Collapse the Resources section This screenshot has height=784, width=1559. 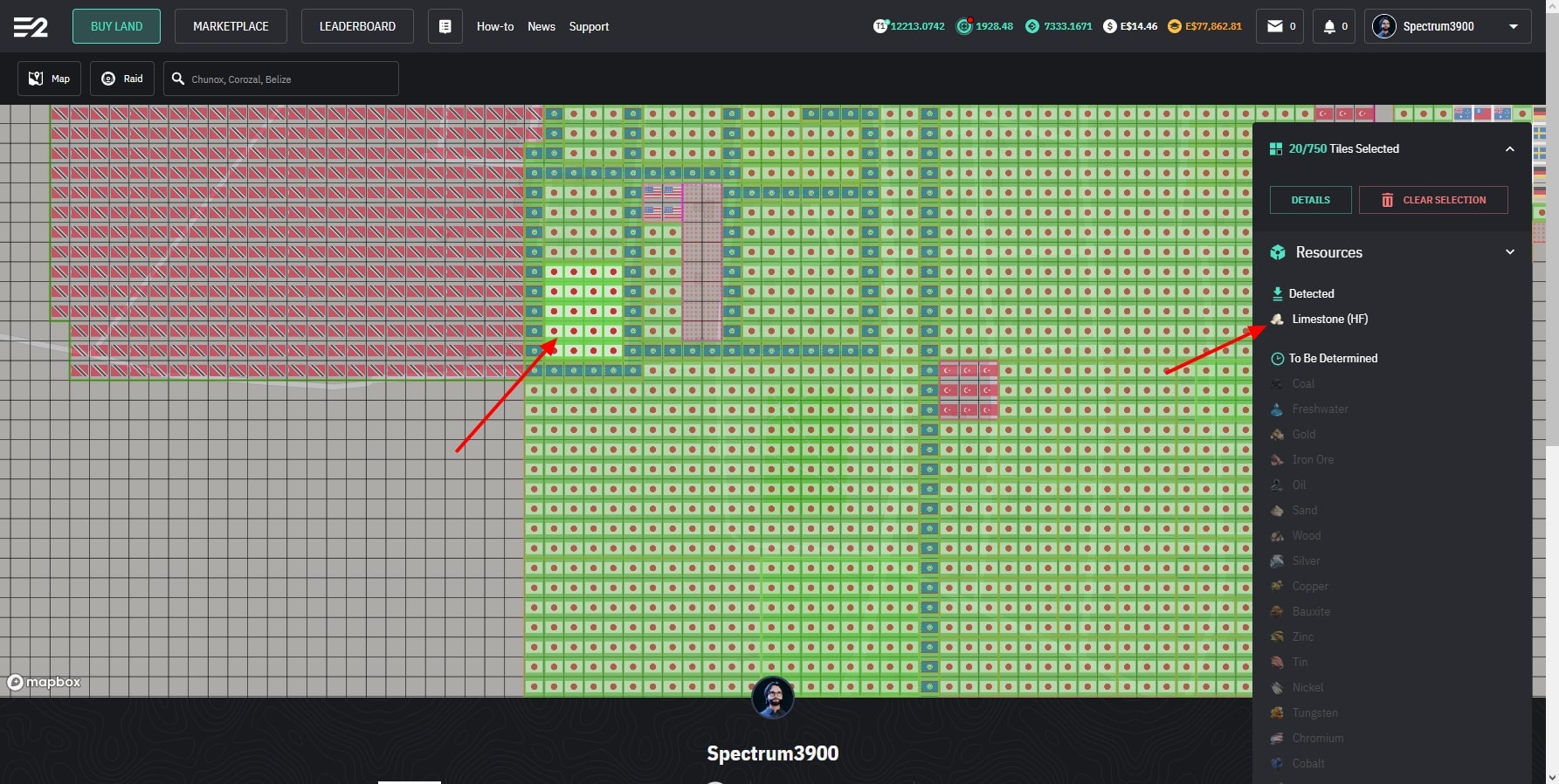coord(1509,252)
